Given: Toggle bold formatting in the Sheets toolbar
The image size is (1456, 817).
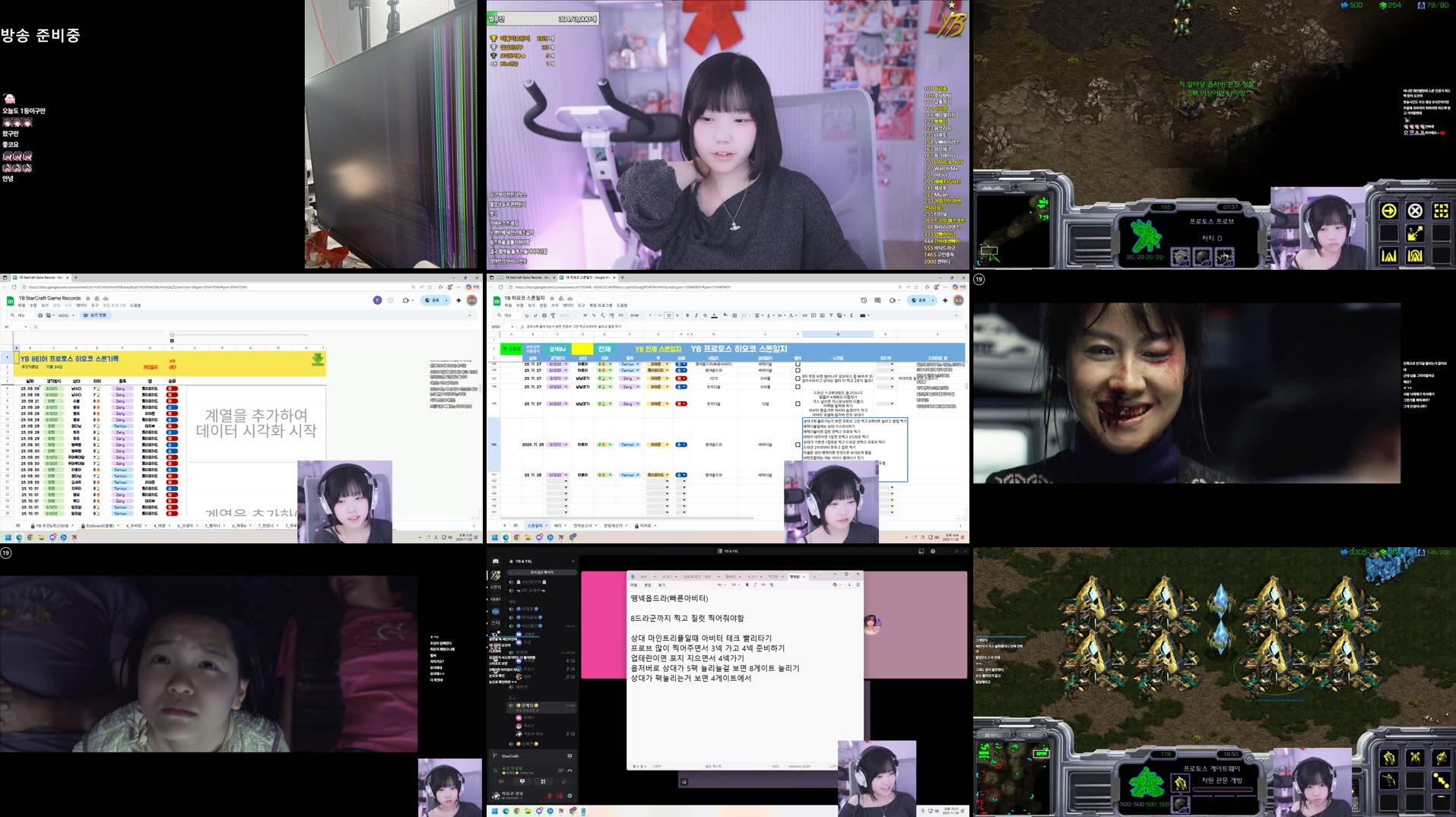Looking at the screenshot, I should [x=687, y=315].
